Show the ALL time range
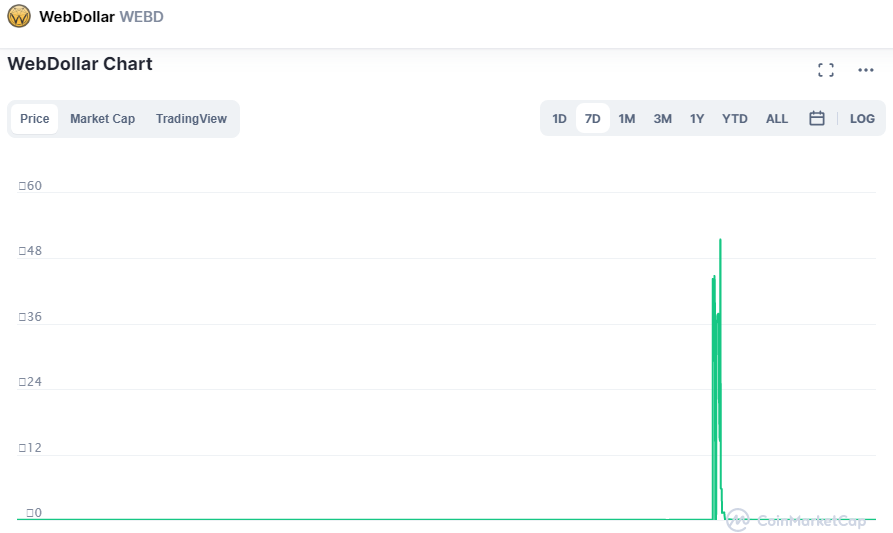This screenshot has height=533, width=893. pyautogui.click(x=777, y=118)
